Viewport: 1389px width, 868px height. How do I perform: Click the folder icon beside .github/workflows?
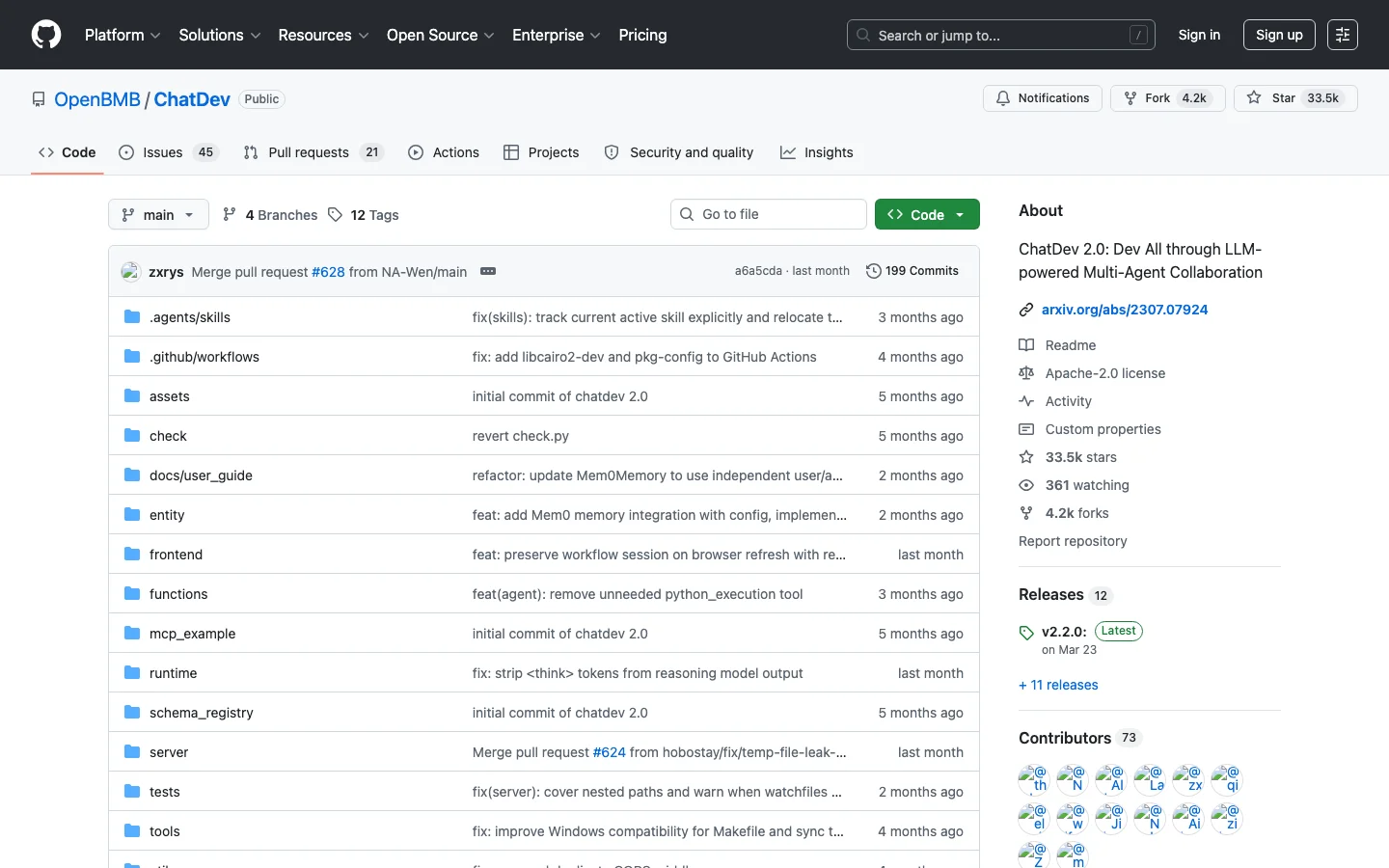[x=132, y=357]
